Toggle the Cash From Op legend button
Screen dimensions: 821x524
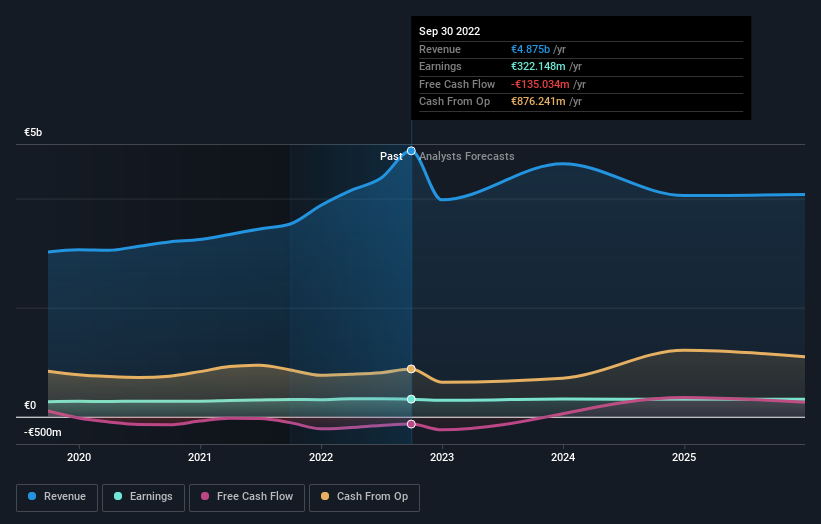pos(364,497)
